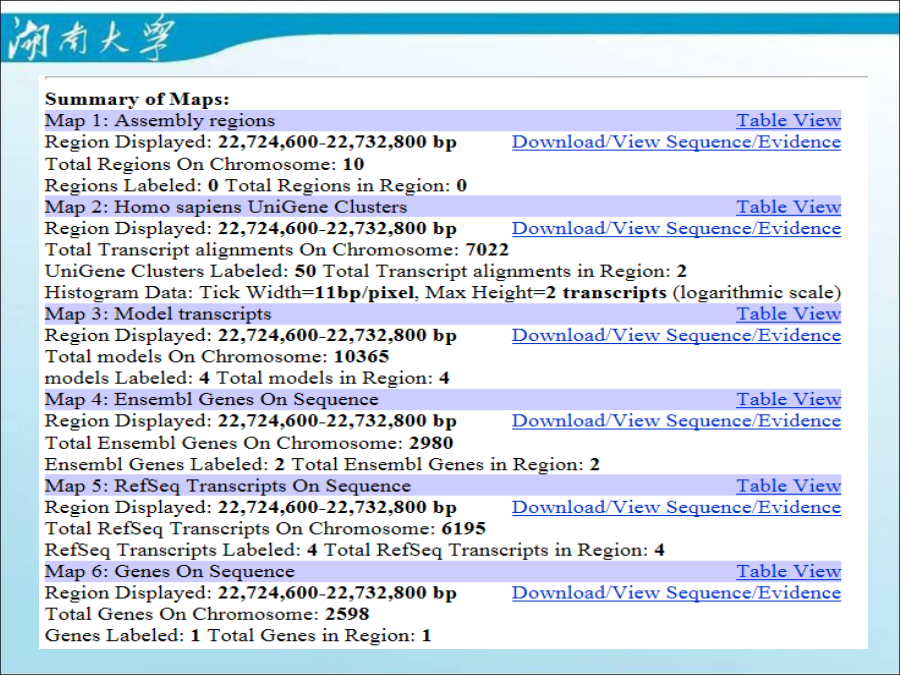Image resolution: width=900 pixels, height=675 pixels.
Task: Open Table View for Map 3 Model transcripts
Action: [789, 314]
